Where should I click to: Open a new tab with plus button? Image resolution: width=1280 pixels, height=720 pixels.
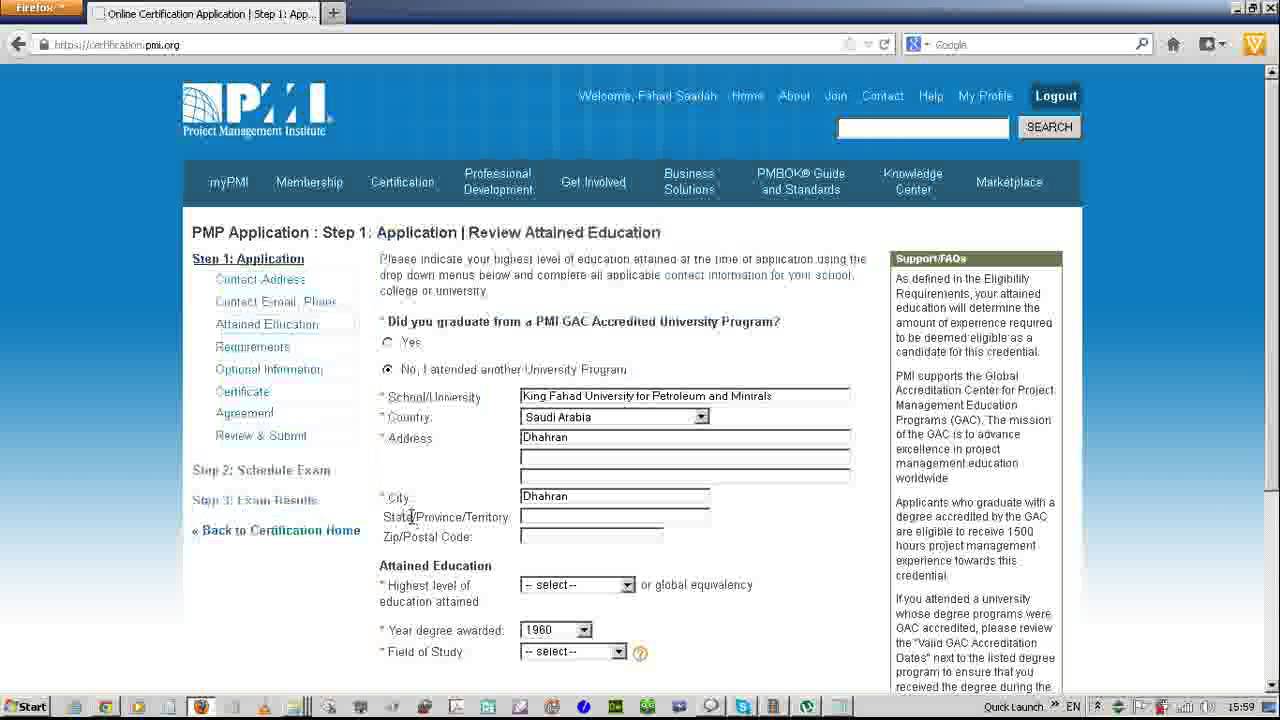(x=333, y=13)
